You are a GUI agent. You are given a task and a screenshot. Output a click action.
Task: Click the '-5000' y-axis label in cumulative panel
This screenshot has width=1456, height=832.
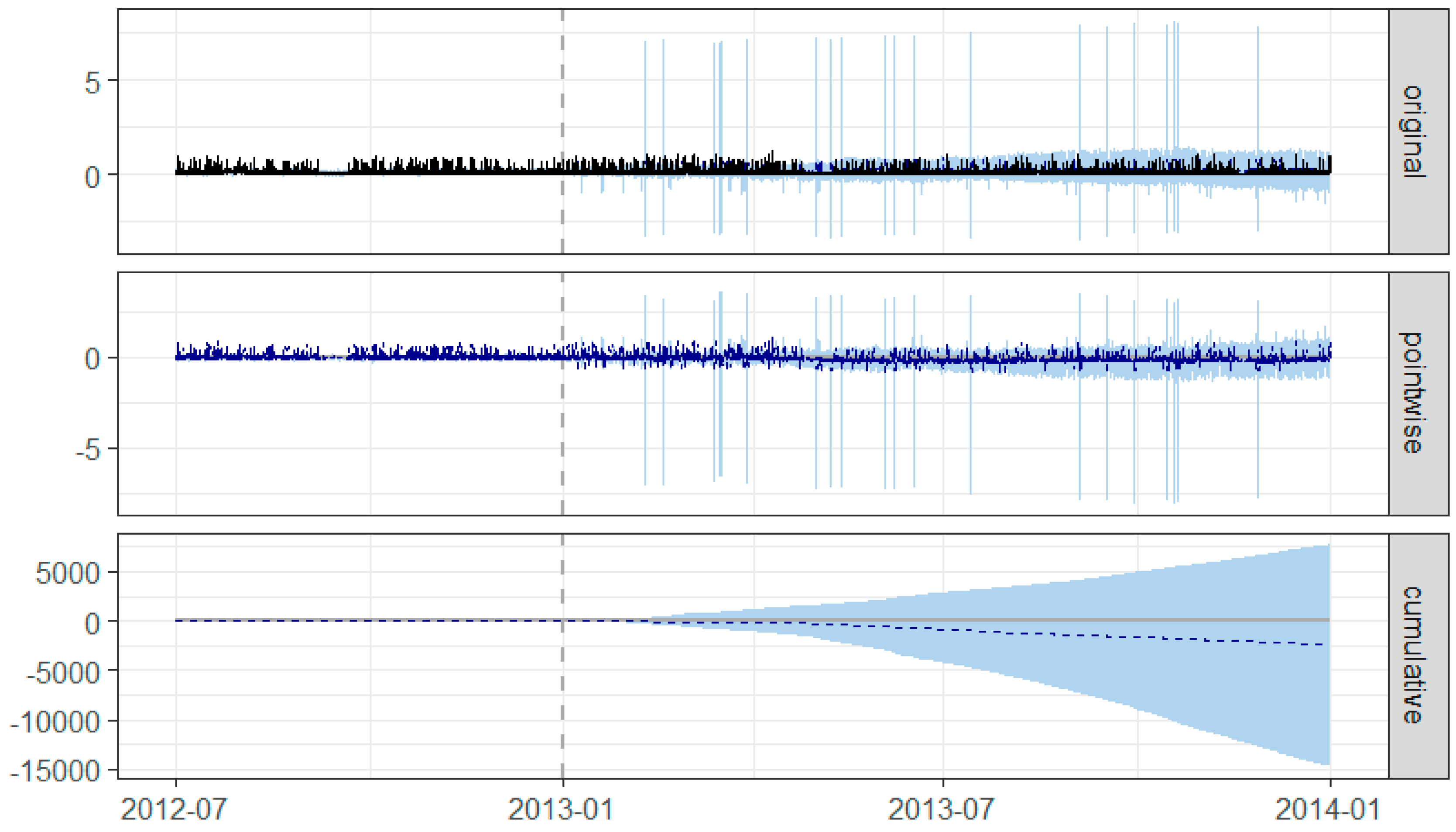pyautogui.click(x=63, y=673)
